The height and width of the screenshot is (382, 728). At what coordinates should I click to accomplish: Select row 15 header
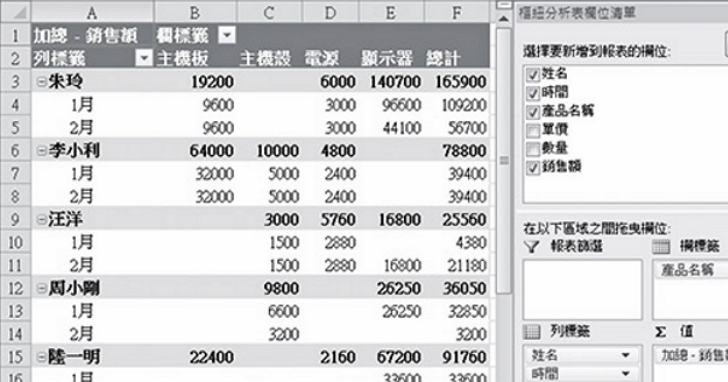(x=15, y=357)
